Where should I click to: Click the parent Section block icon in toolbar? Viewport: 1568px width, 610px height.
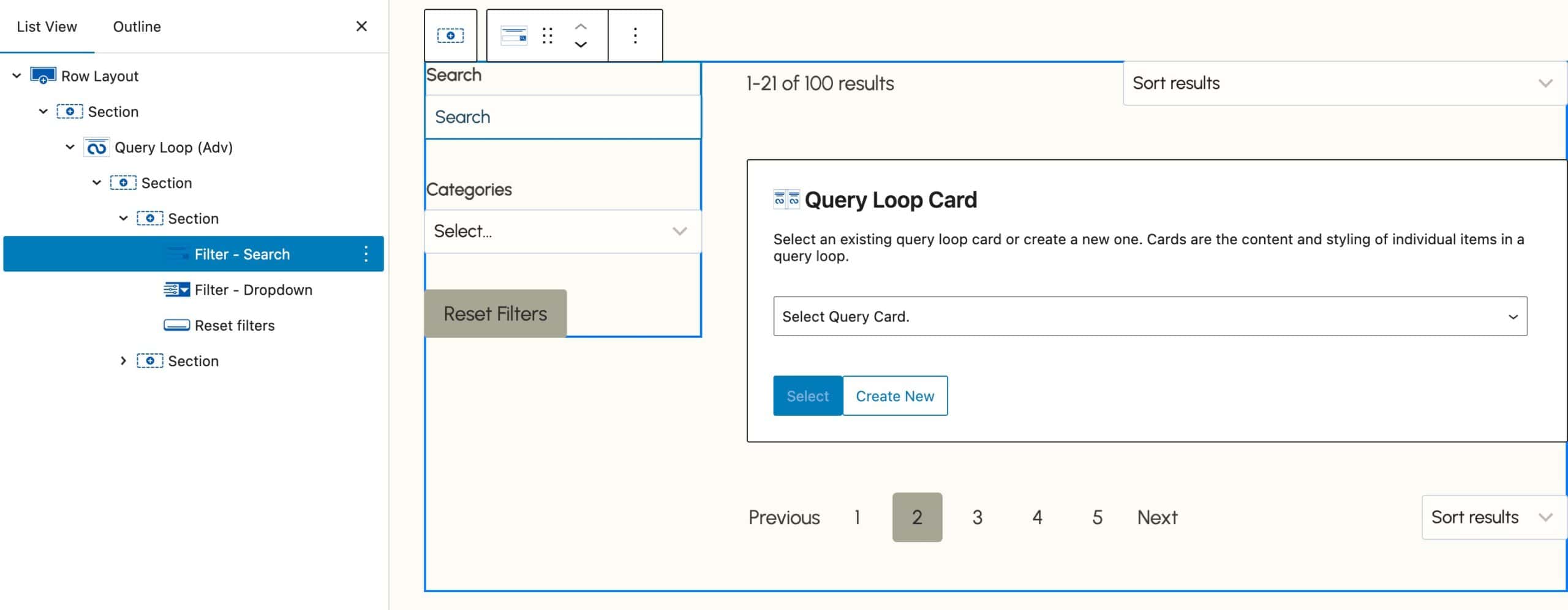coord(450,36)
